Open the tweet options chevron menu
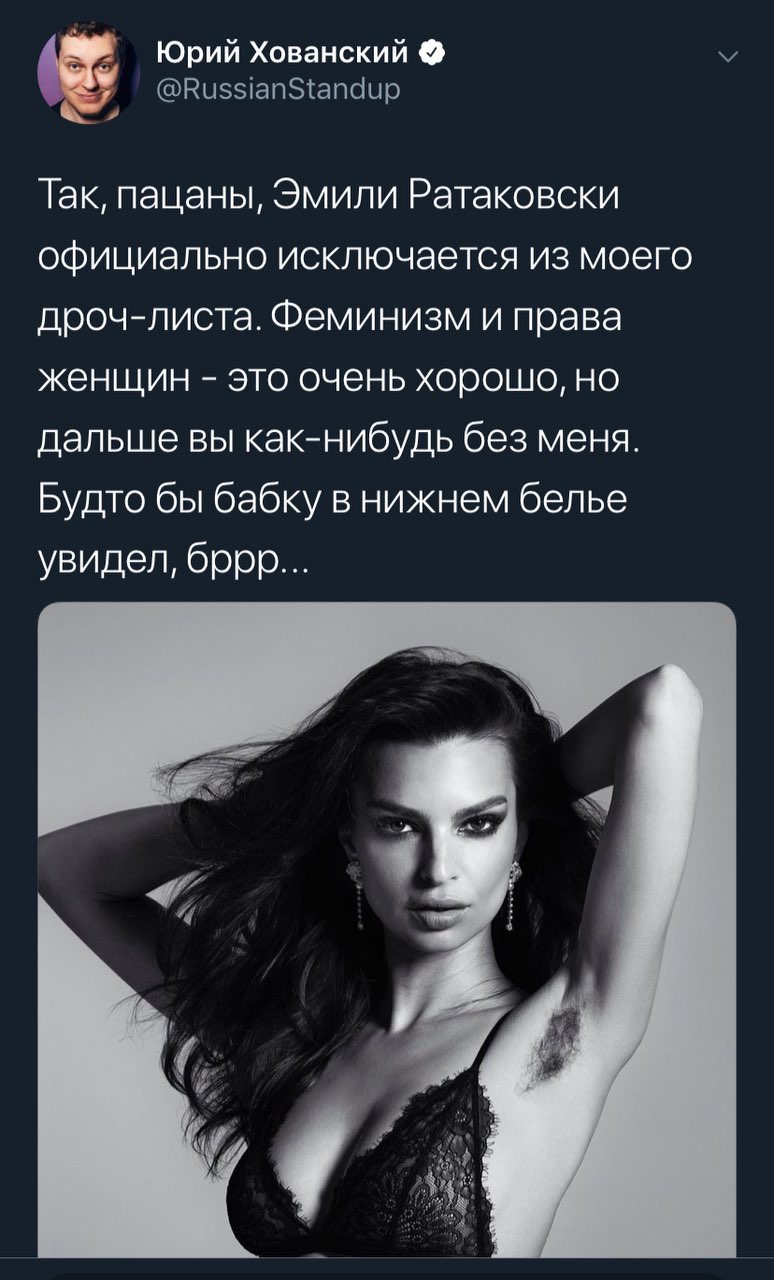The image size is (774, 1280). tap(727, 58)
